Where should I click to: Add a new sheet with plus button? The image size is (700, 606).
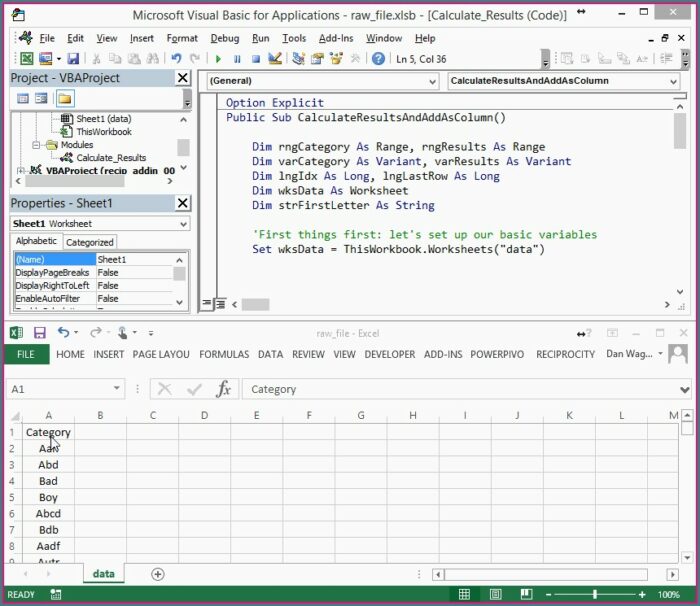tap(158, 574)
